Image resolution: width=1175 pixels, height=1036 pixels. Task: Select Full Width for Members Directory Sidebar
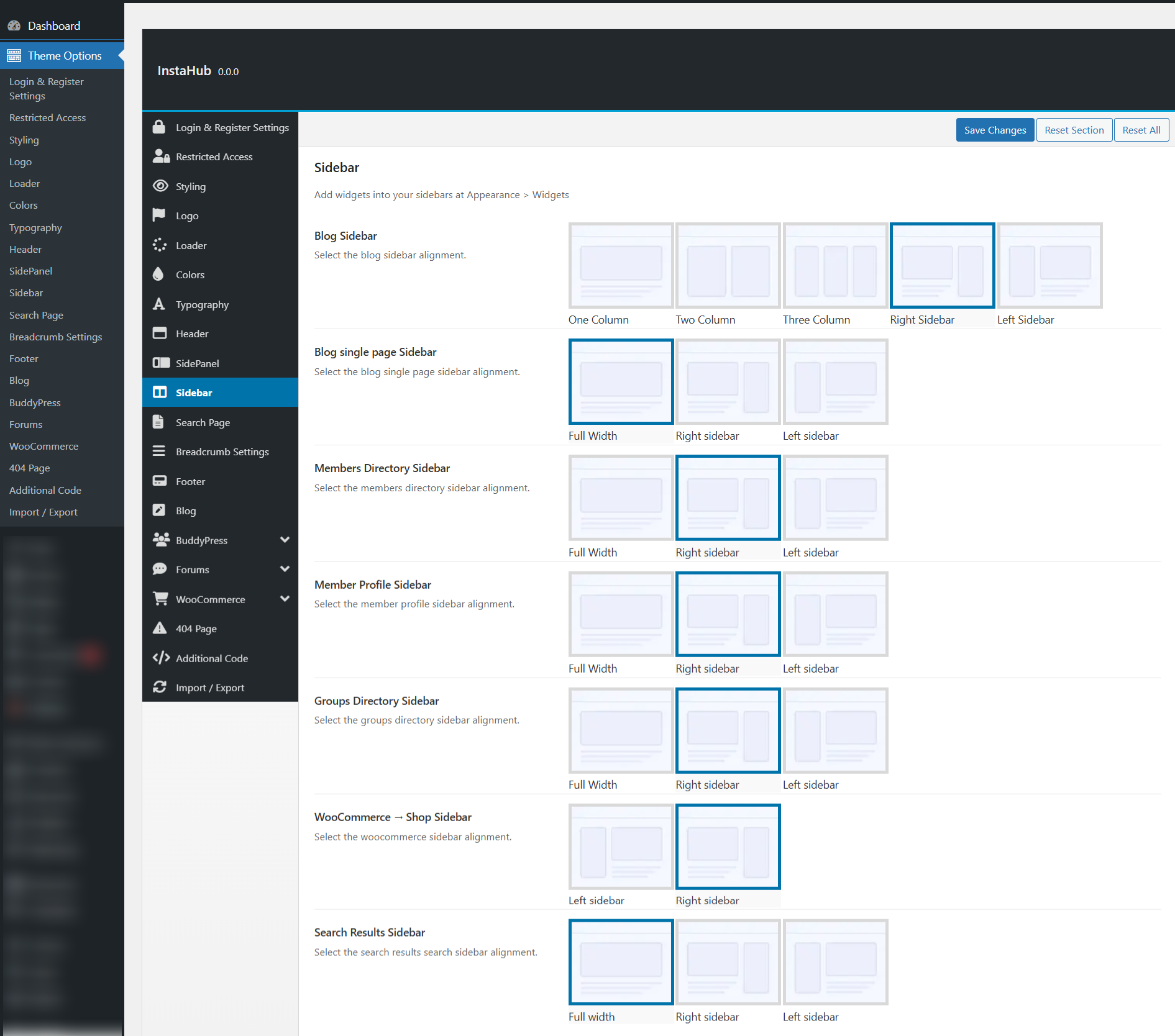point(621,498)
